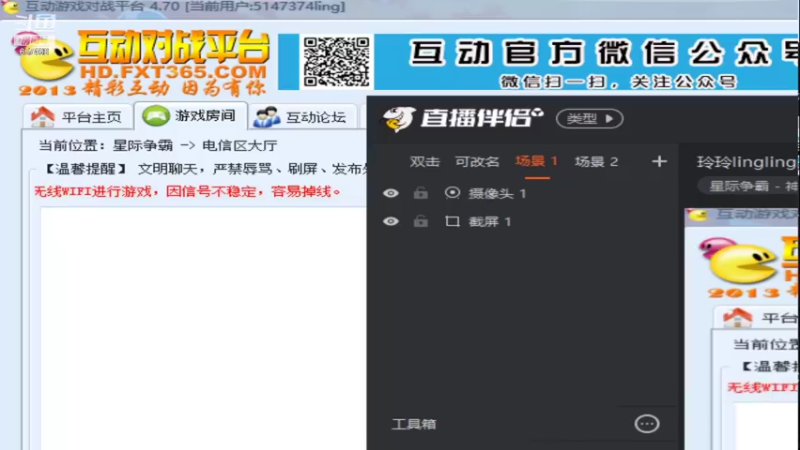Click the screen capture icon beside 截屏 1
Viewport: 800px width, 450px height.
[x=452, y=221]
